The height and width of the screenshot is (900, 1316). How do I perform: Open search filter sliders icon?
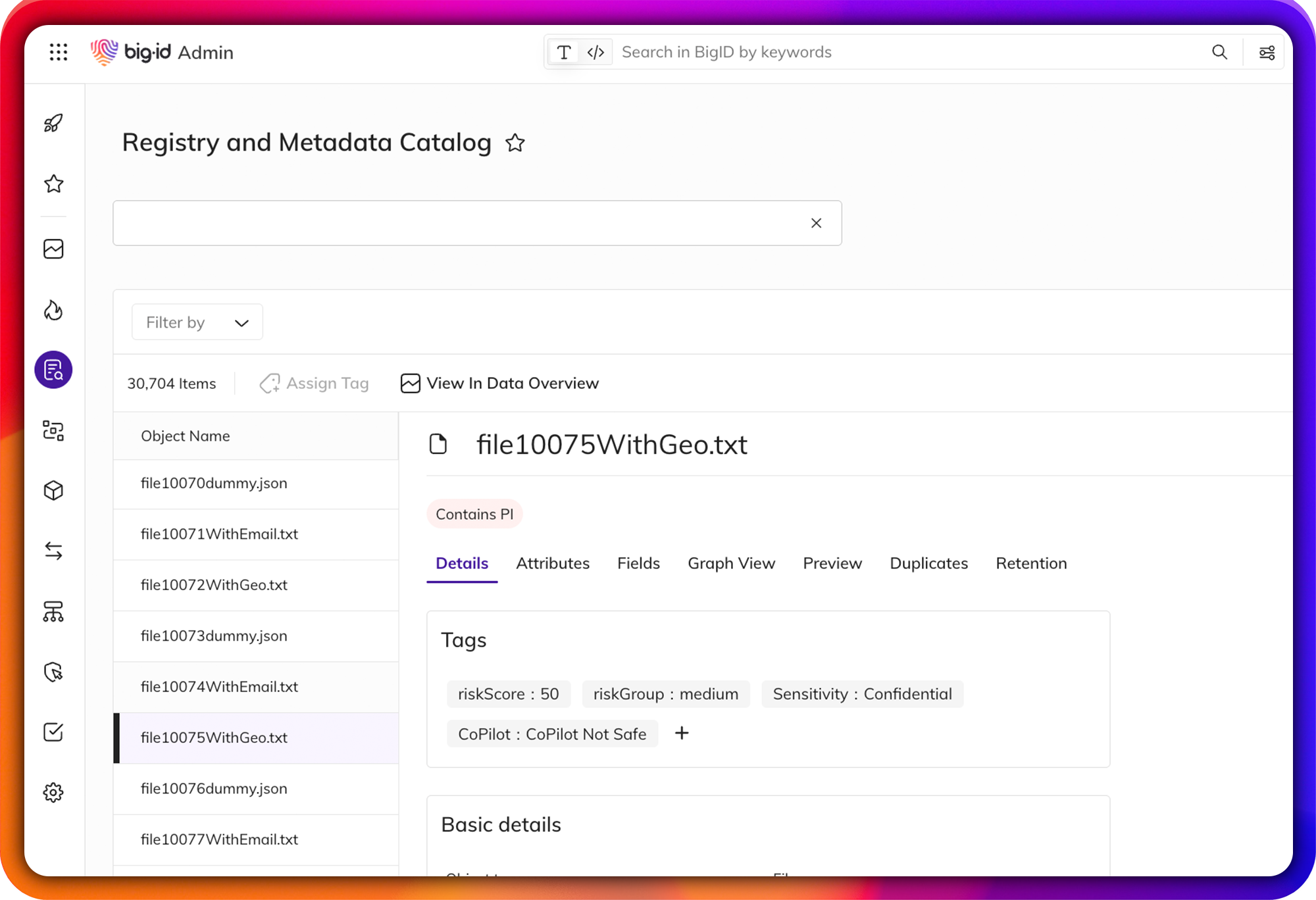[x=1267, y=53]
